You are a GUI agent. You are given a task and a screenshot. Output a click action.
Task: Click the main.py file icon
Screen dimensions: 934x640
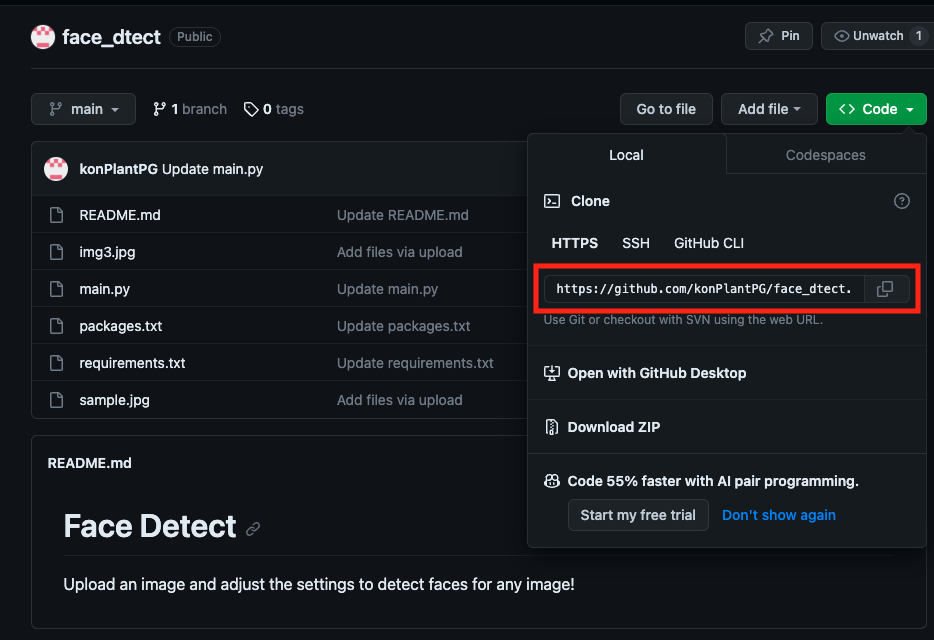coord(57,289)
